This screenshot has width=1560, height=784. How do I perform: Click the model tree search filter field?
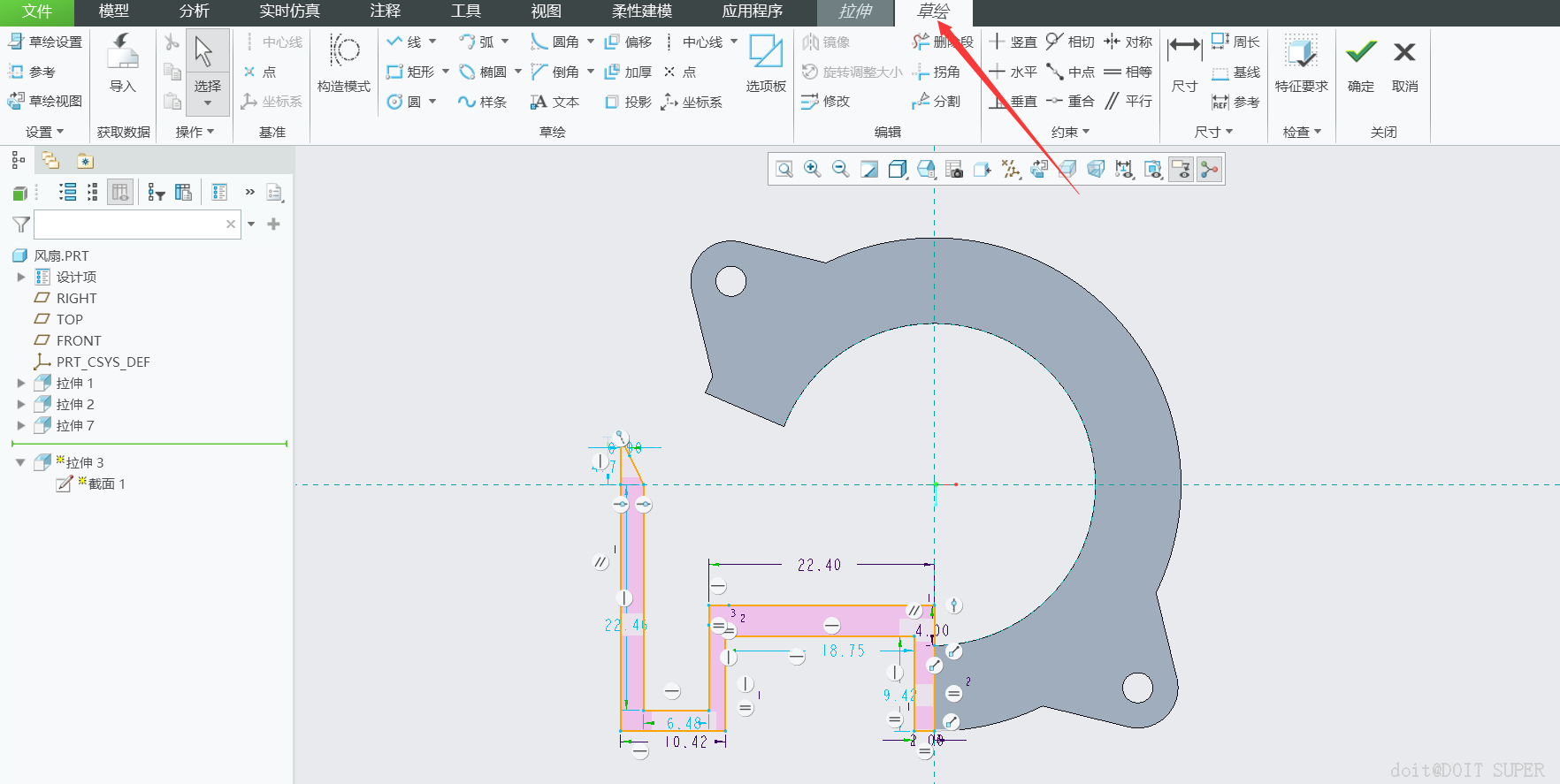(x=130, y=225)
